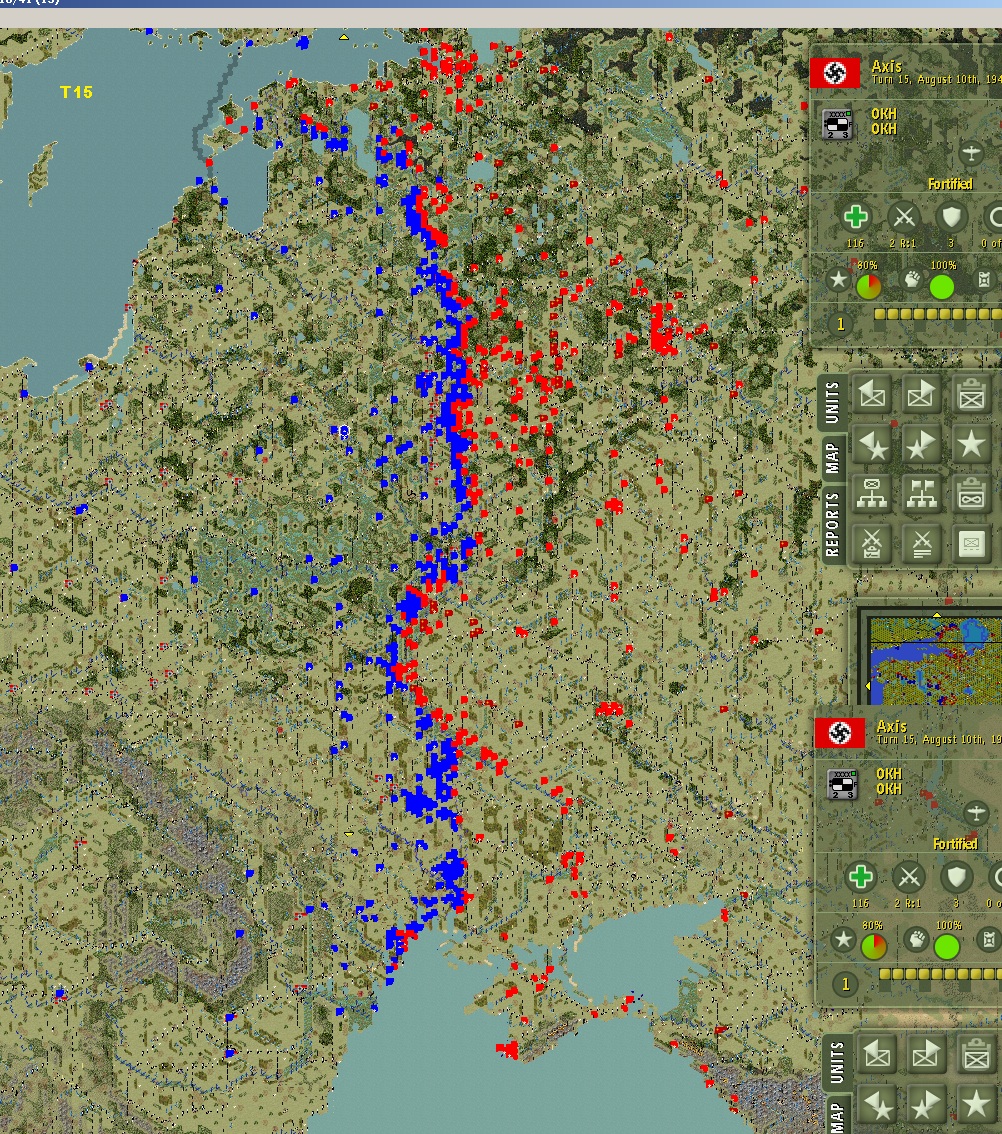This screenshot has width=1002, height=1134.
Task: Click the crossed swords icon in lower unit panel
Action: pos(909,877)
